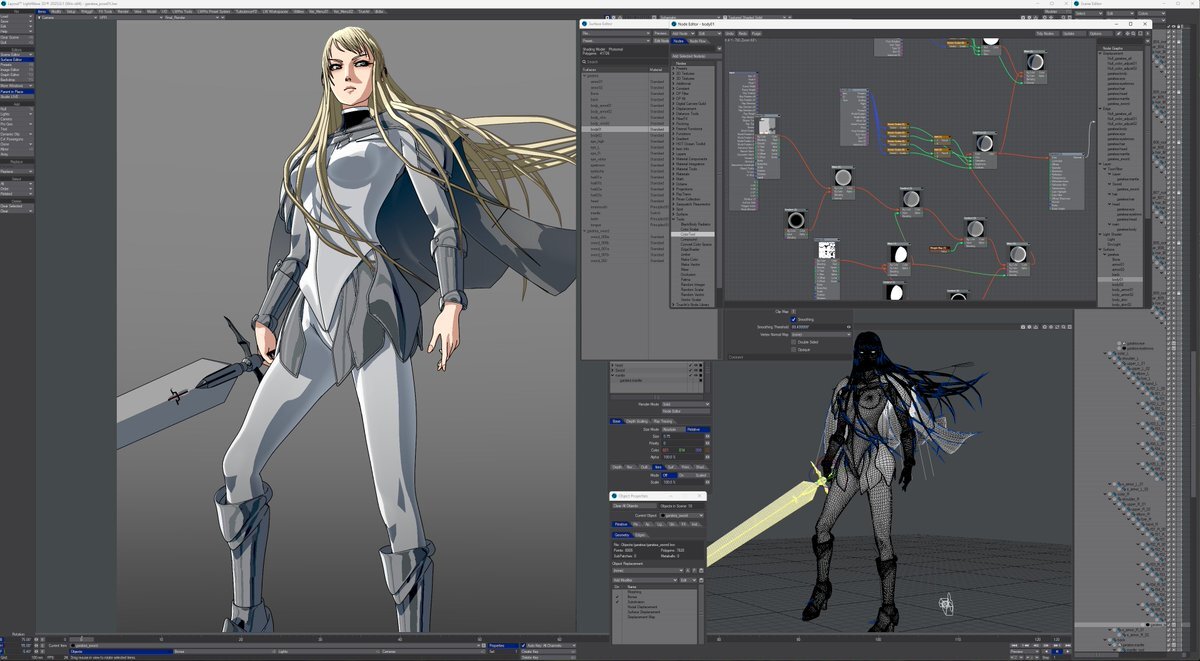The width and height of the screenshot is (1200, 661).
Task: Click the Node Editor window logo icon
Action: pos(674,24)
